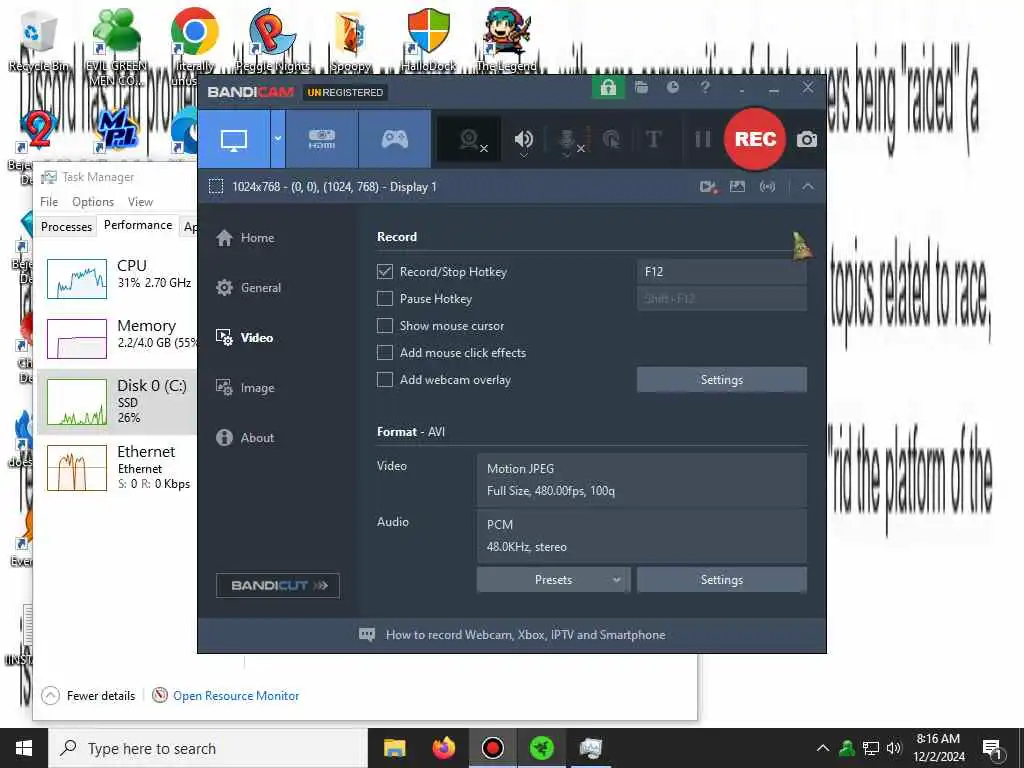The image size is (1024, 768).
Task: Click the pause recording button
Action: tap(703, 139)
